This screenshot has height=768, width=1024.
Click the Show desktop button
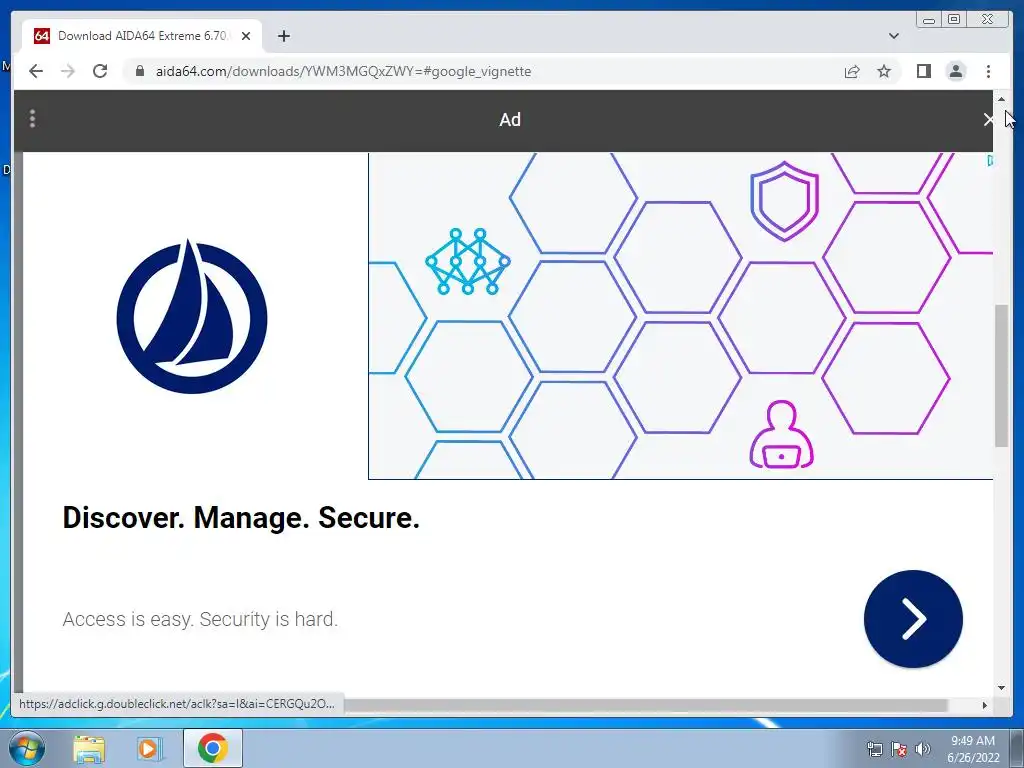click(1017, 748)
